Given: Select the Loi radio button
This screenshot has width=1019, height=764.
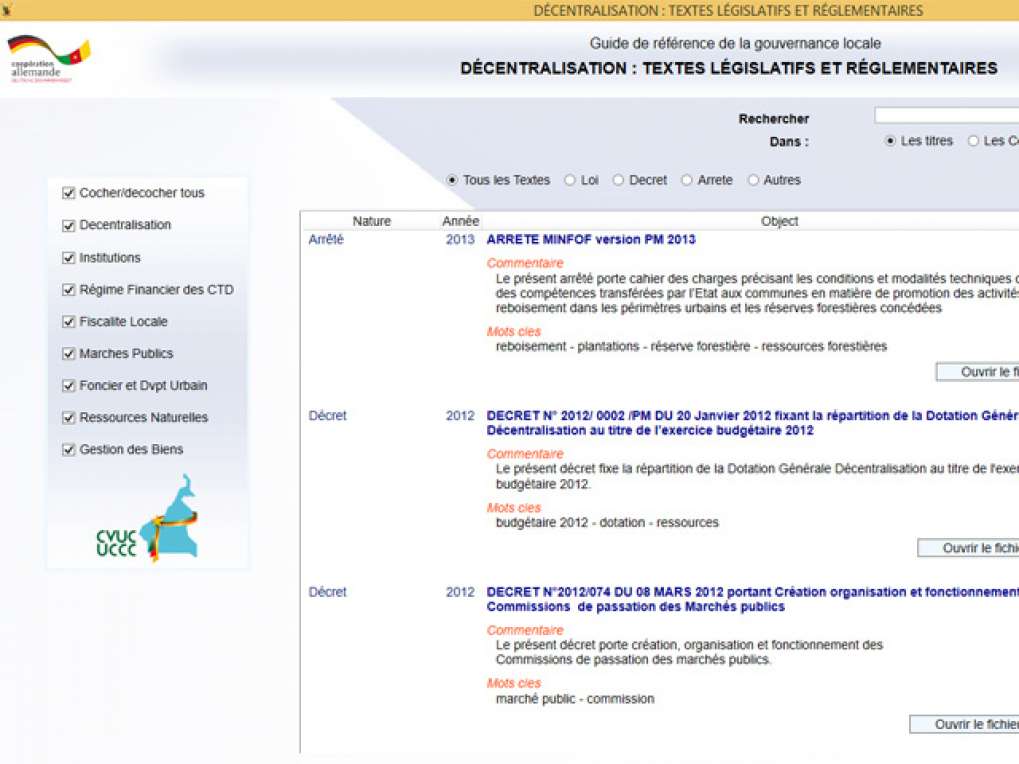Looking at the screenshot, I should tap(570, 181).
